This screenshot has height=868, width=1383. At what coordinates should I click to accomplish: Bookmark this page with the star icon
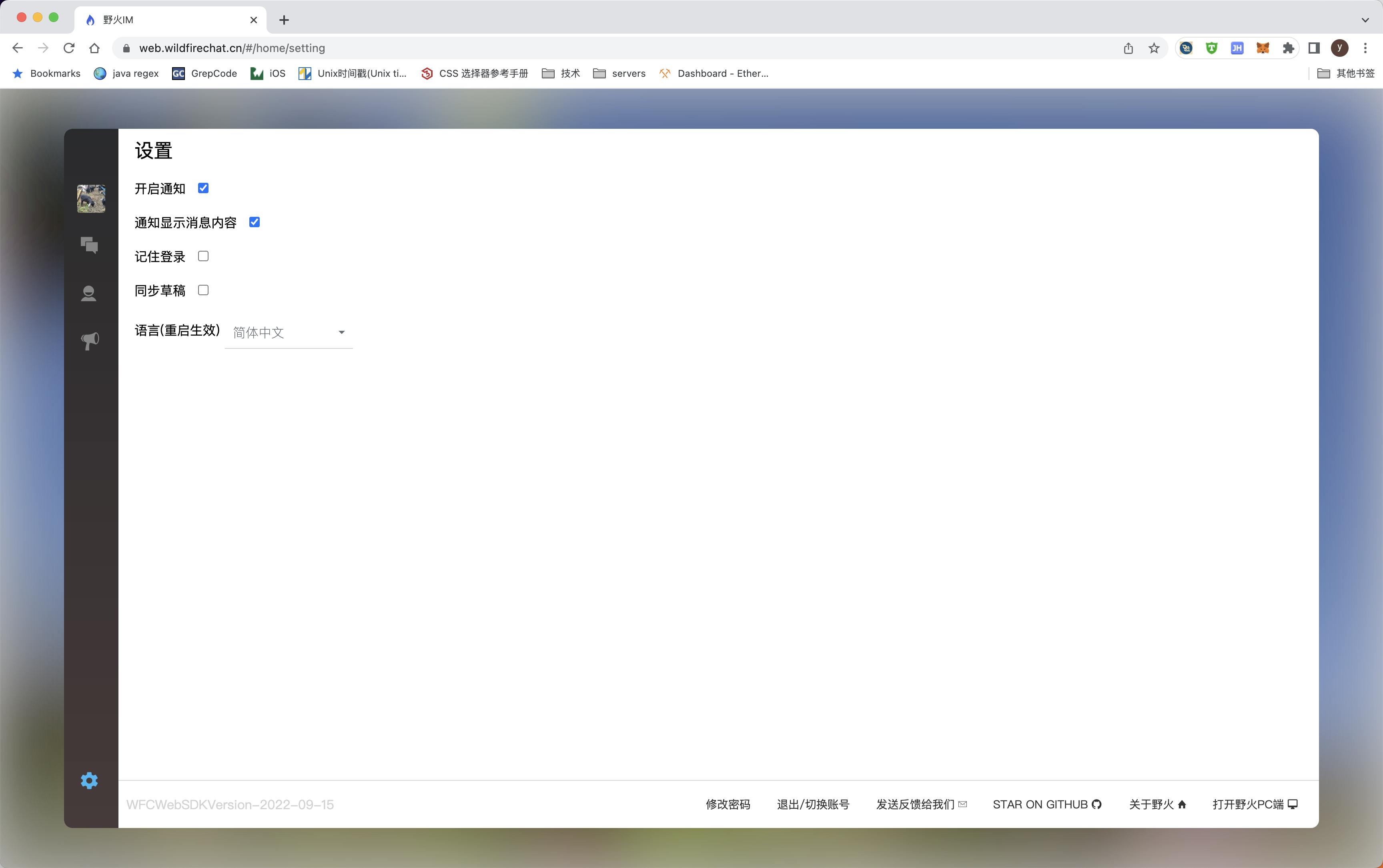[1154, 48]
